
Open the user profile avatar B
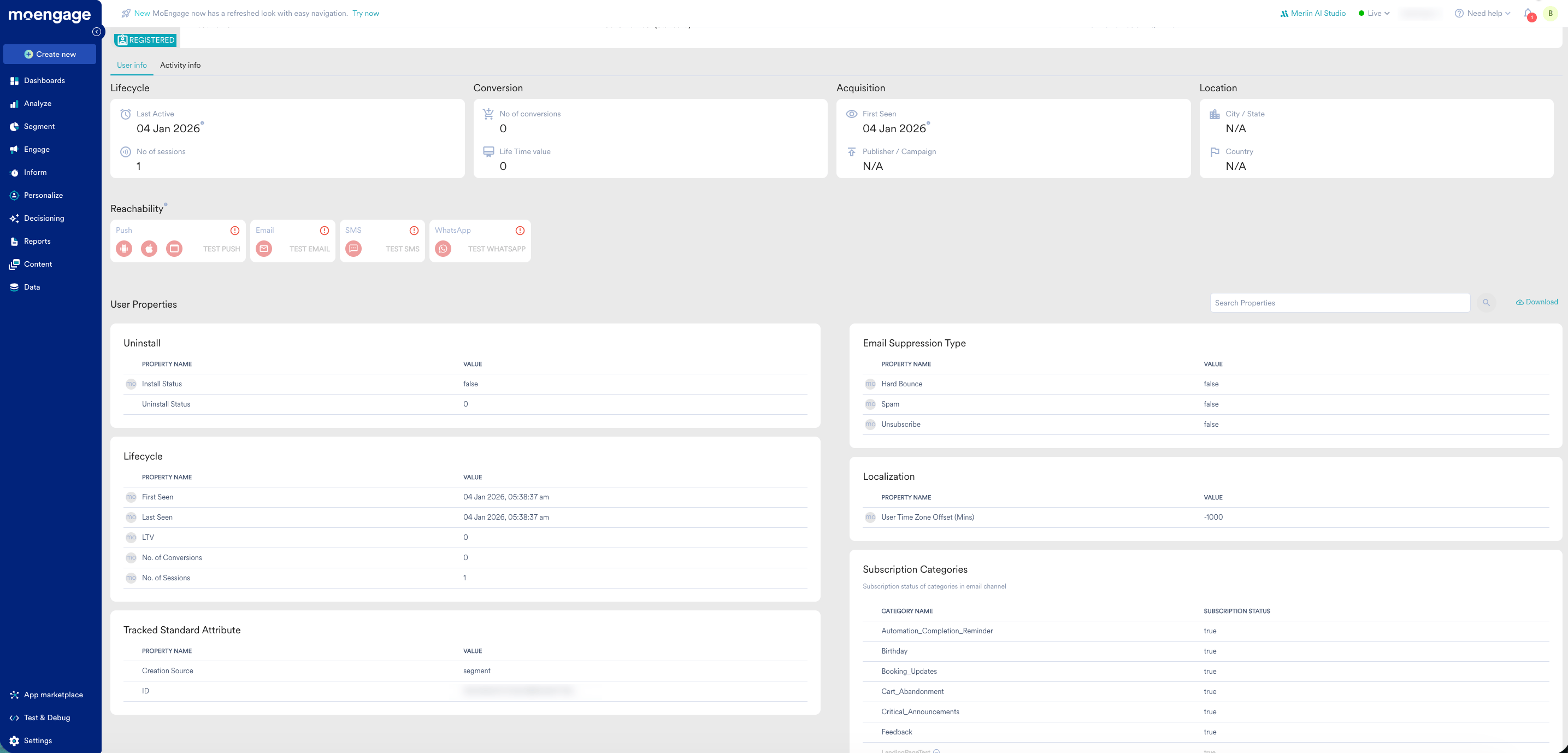coord(1551,14)
